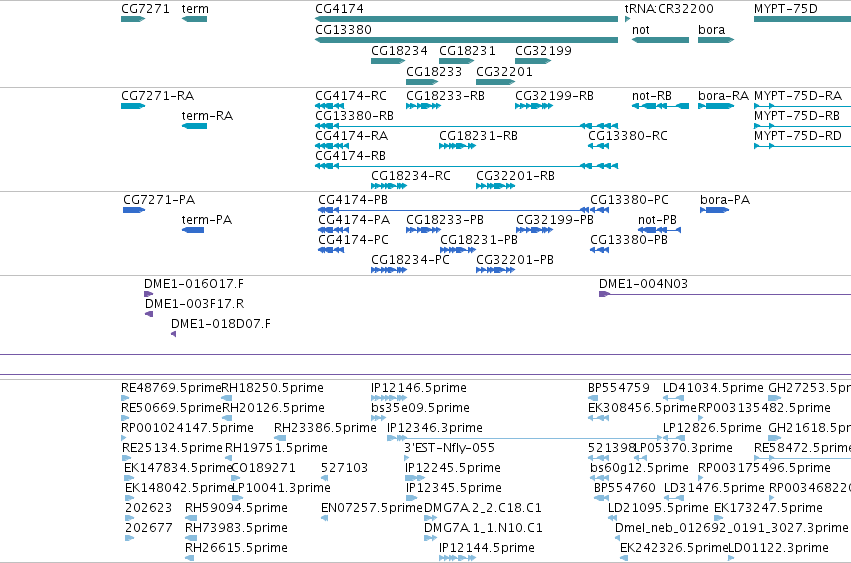The image size is (851, 563).
Task: Click EST IP12144.5prime
Action: [457, 558]
